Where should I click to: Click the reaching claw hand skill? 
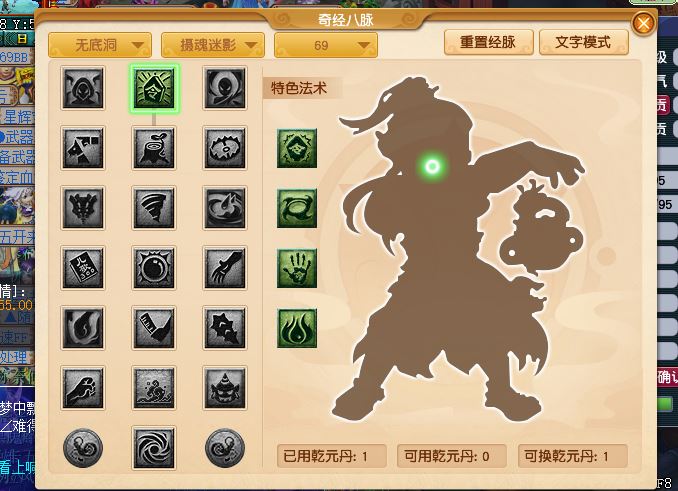click(x=225, y=268)
